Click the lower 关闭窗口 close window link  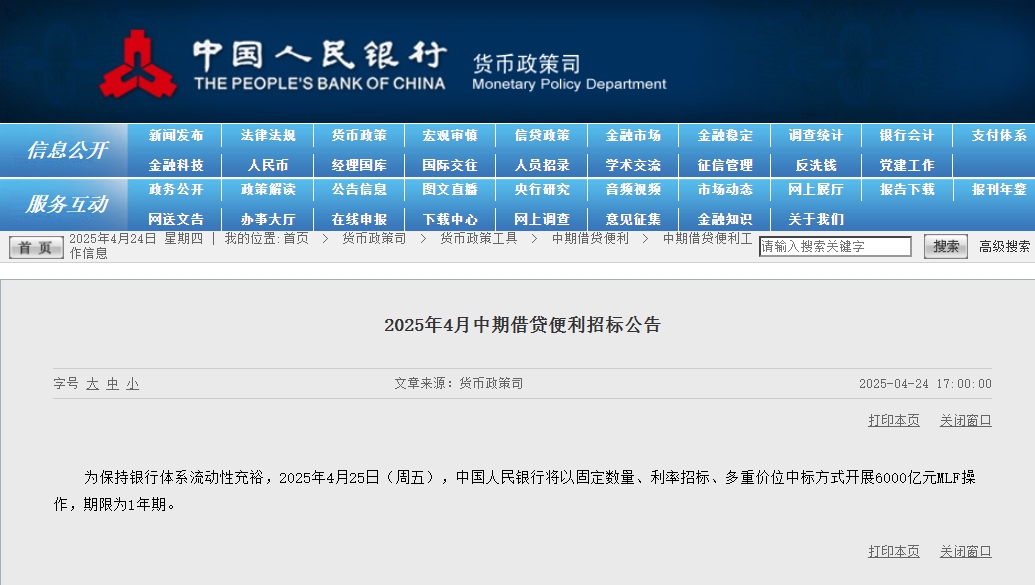pyautogui.click(x=965, y=552)
